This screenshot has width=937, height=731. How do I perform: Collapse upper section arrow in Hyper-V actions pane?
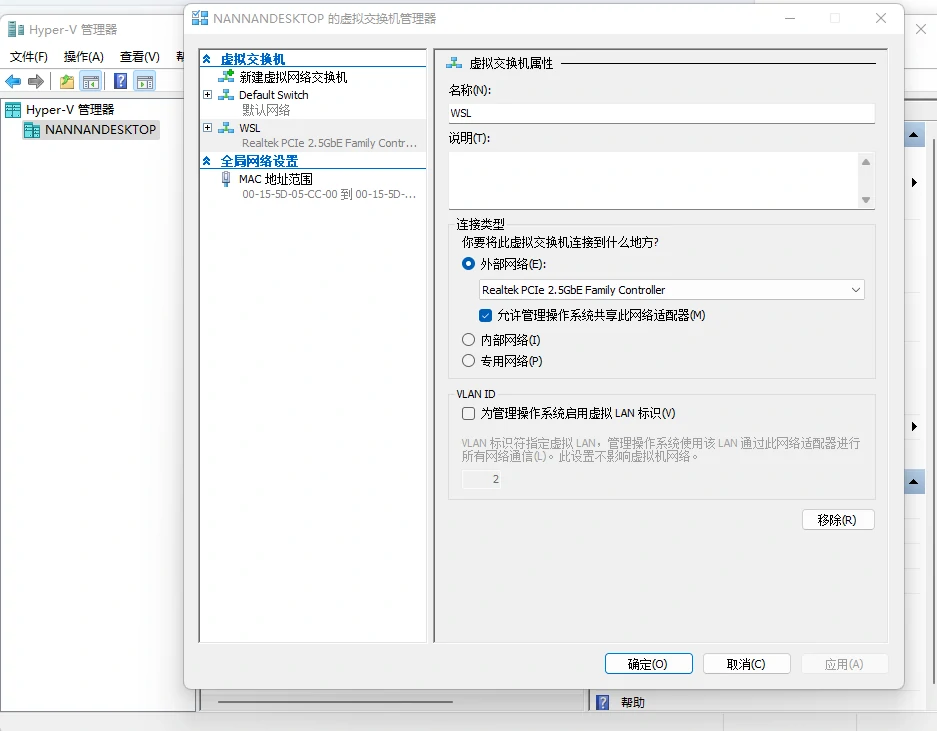point(913,134)
